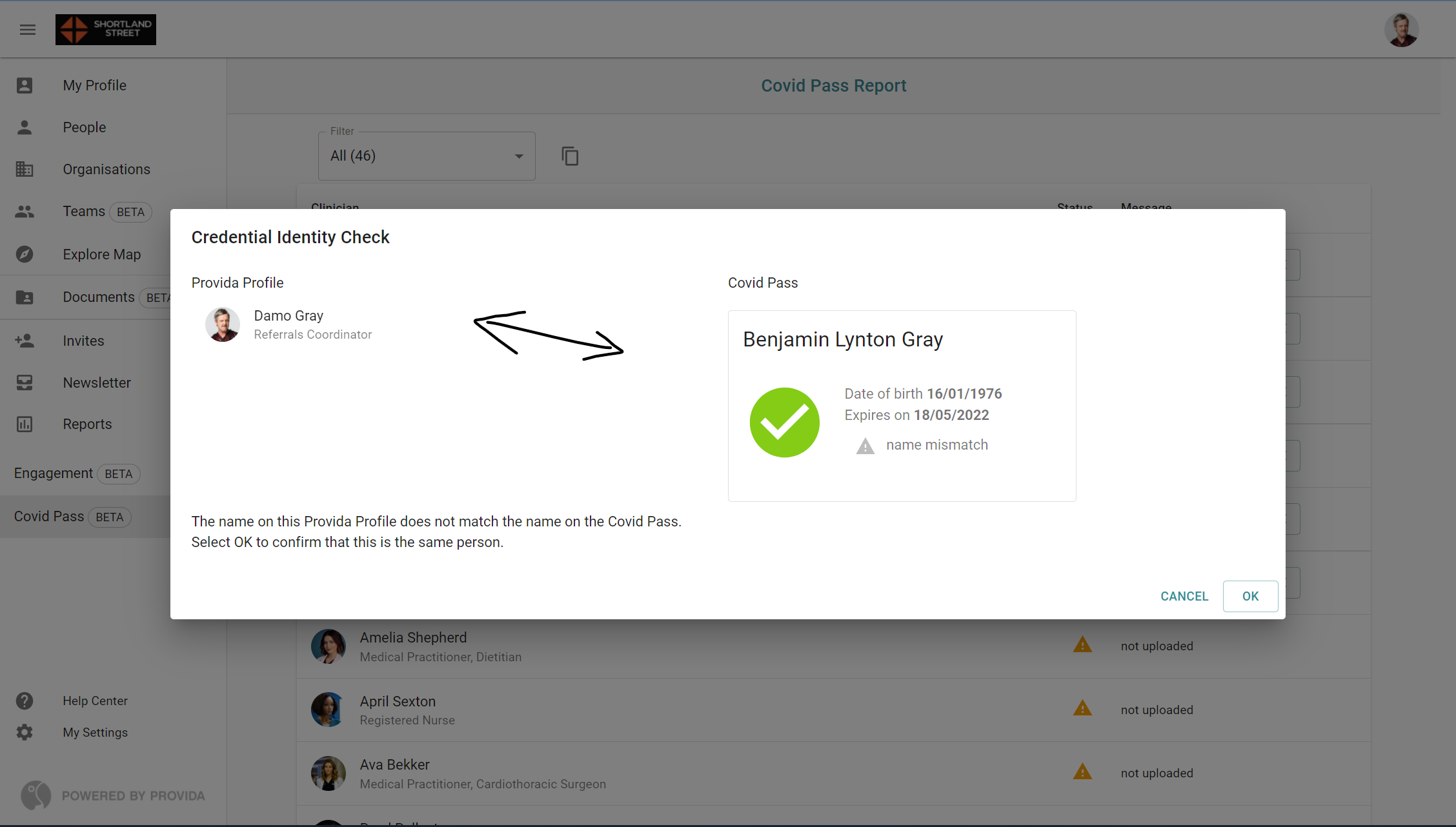
Task: Click the Shortland Street logo
Action: 106,30
